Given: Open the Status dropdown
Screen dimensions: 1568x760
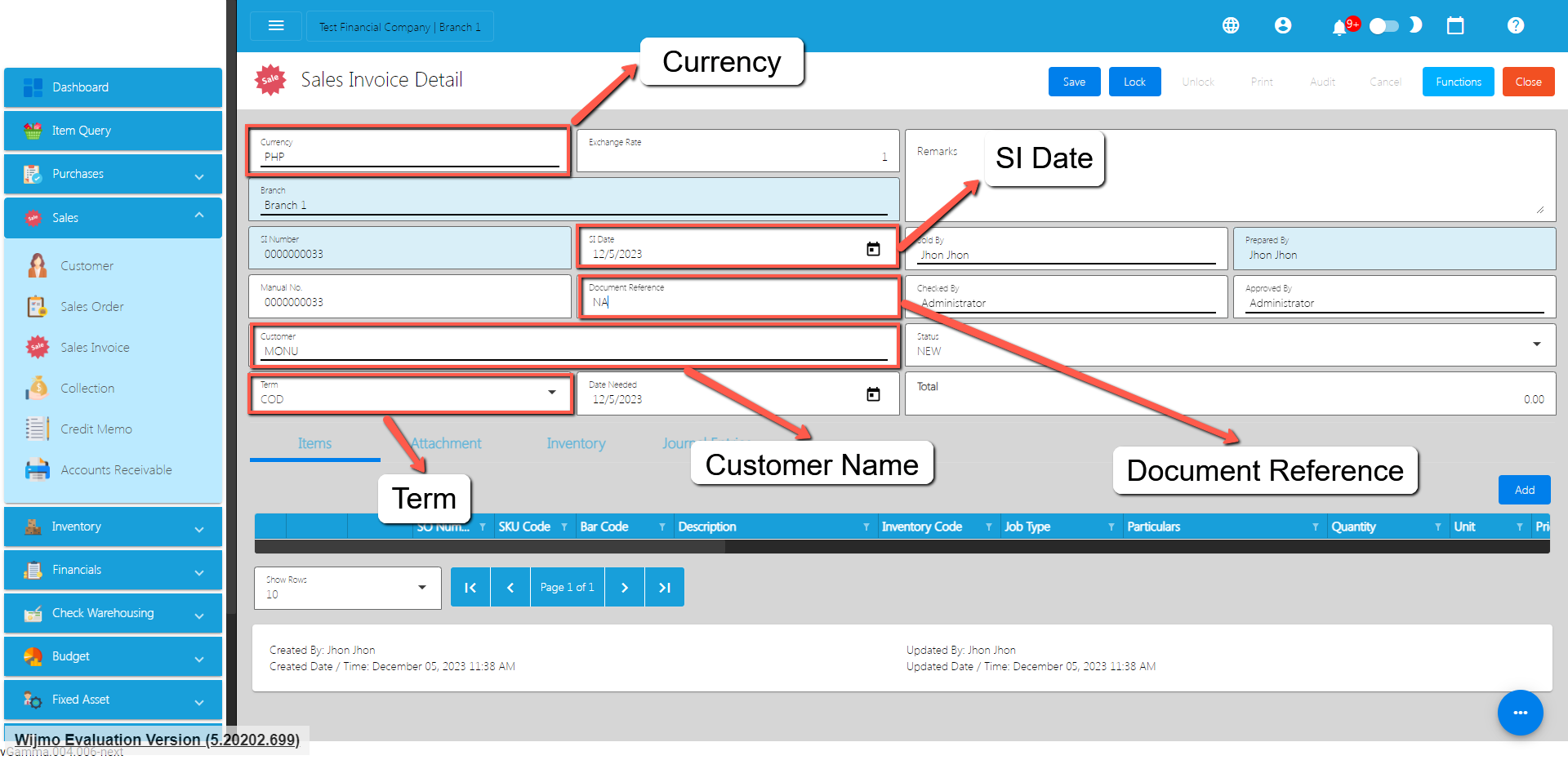Looking at the screenshot, I should (1536, 344).
